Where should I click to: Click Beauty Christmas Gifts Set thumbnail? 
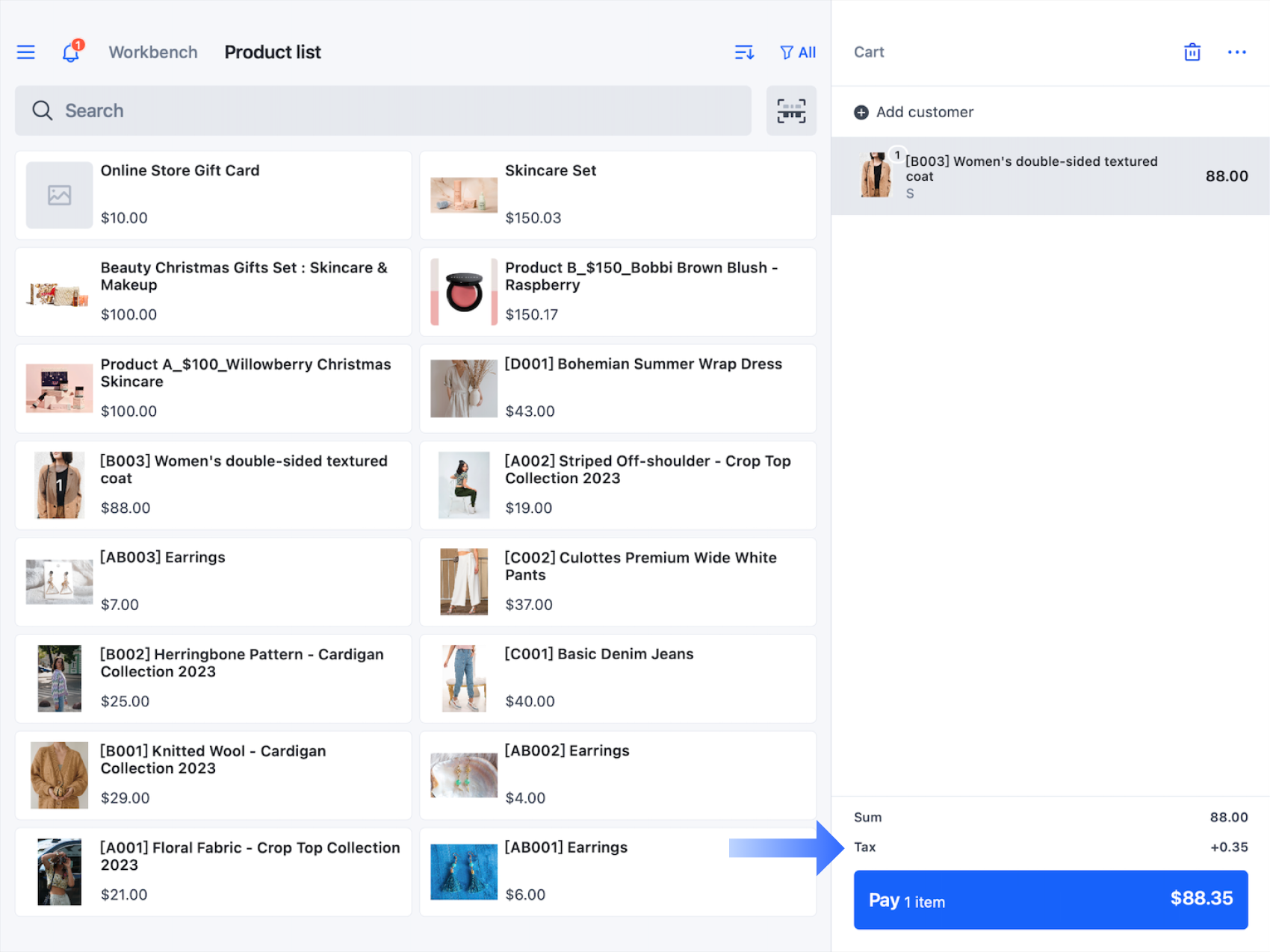pos(58,294)
